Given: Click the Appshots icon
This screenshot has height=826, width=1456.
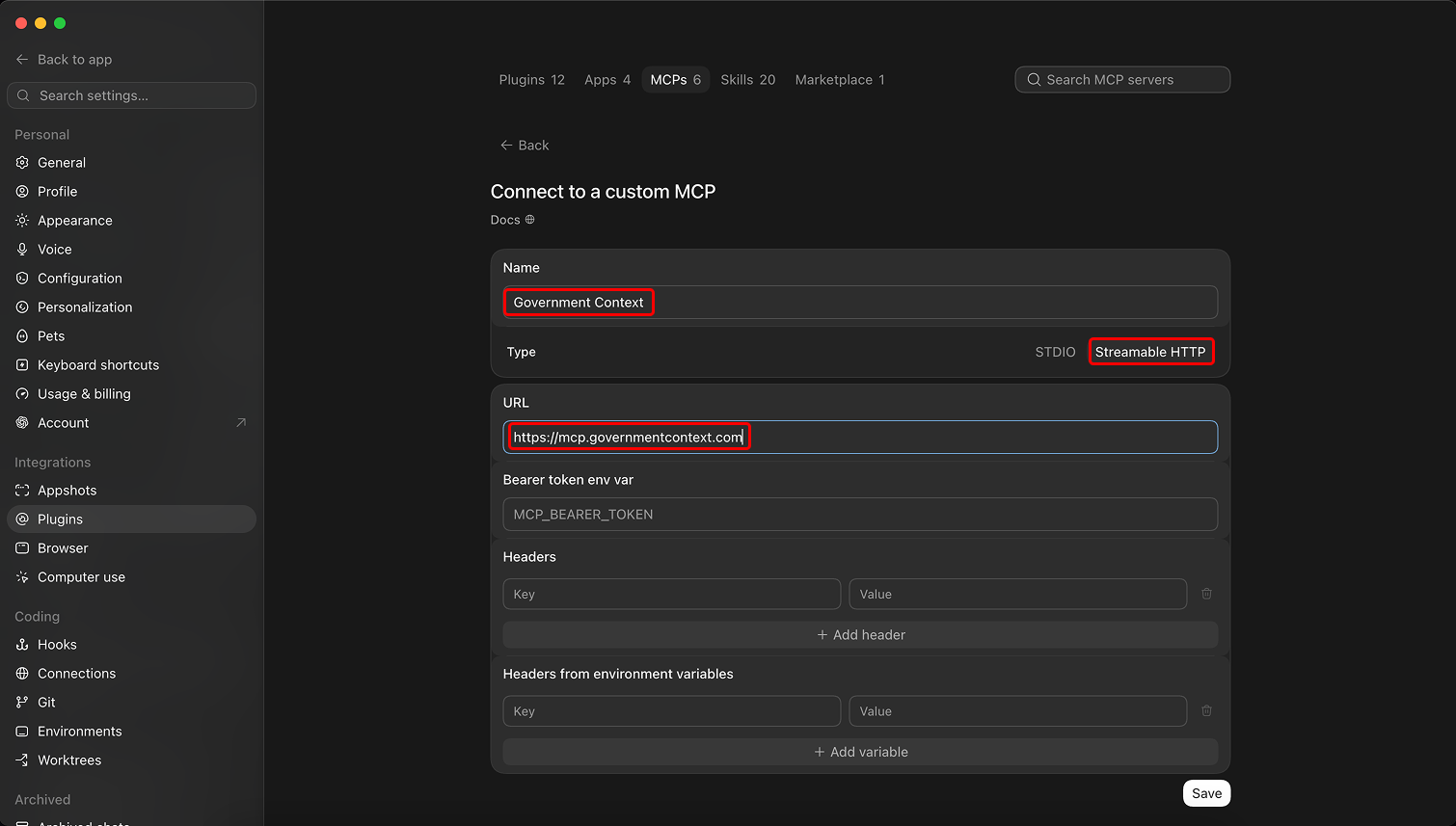Looking at the screenshot, I should pyautogui.click(x=22, y=491).
